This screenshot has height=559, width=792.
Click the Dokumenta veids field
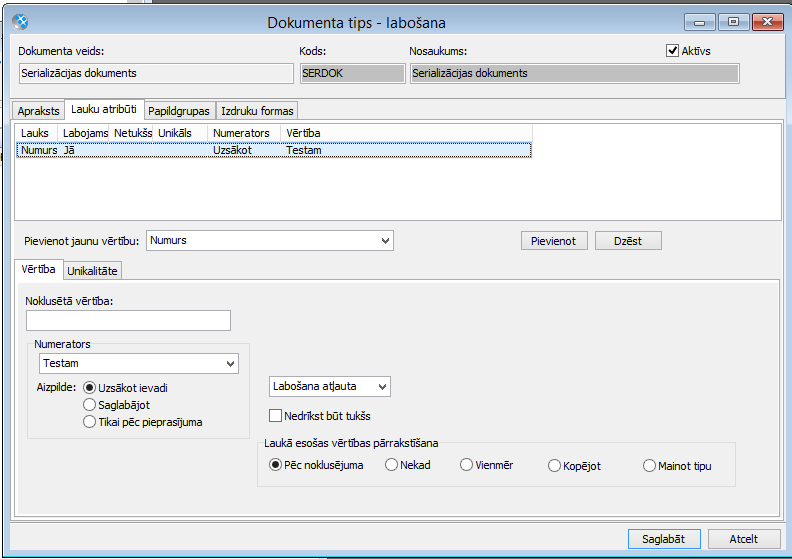(x=156, y=73)
